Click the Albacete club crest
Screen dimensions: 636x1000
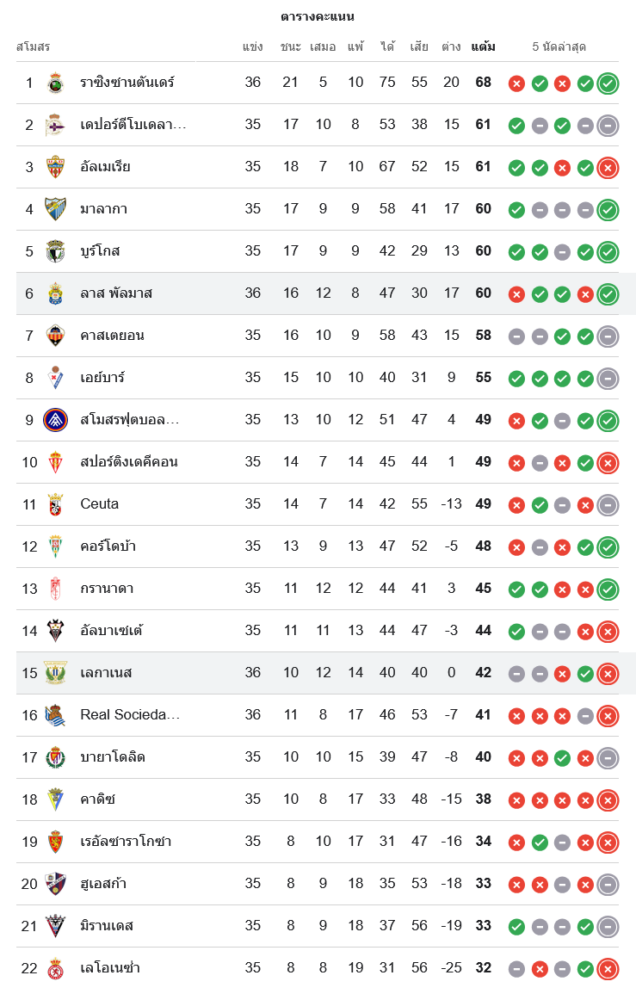tap(55, 630)
